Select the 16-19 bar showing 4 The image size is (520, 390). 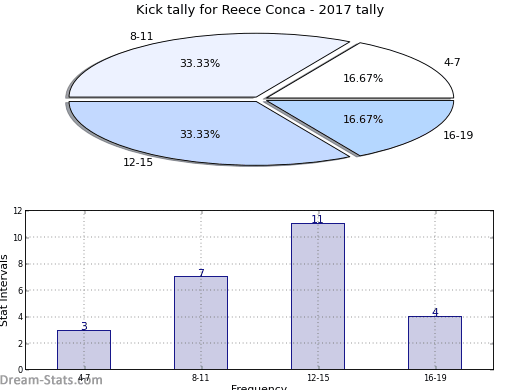click(x=435, y=343)
